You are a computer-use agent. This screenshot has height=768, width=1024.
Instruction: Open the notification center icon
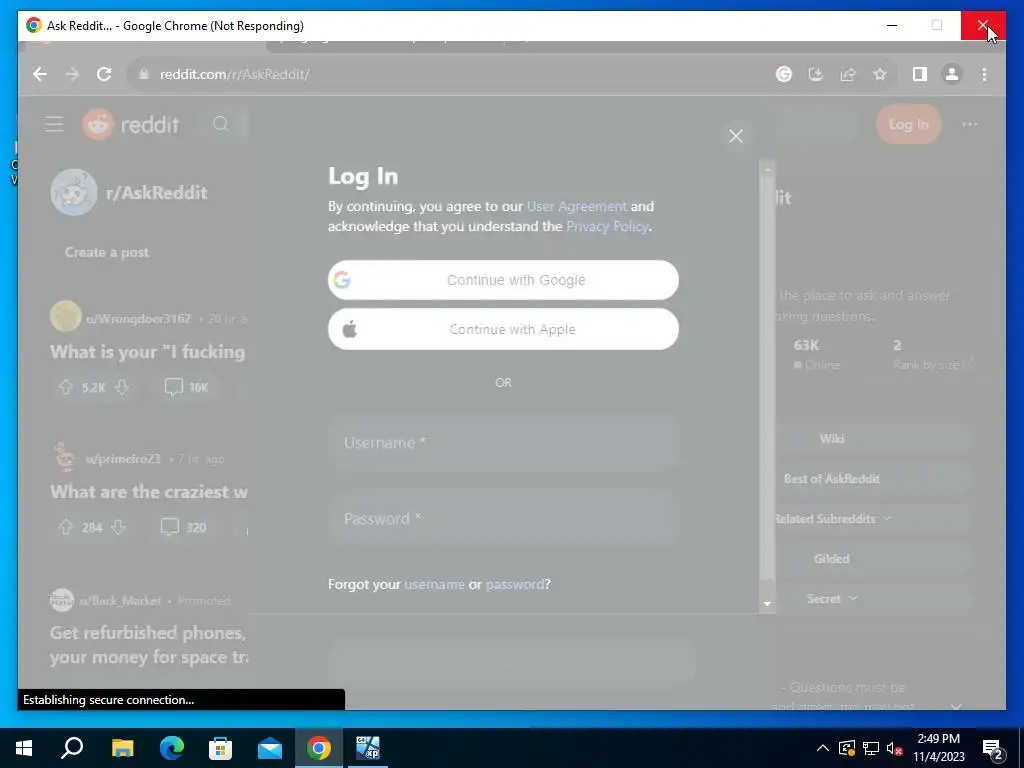pos(993,749)
